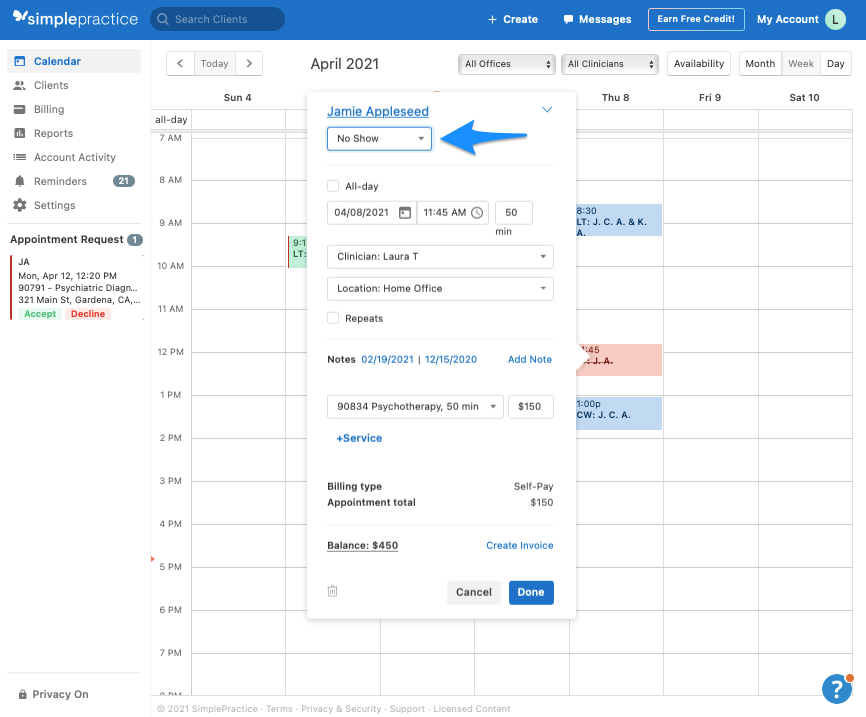Image resolution: width=866 pixels, height=717 pixels.
Task: Click the Search Clients input field
Action: (219, 19)
